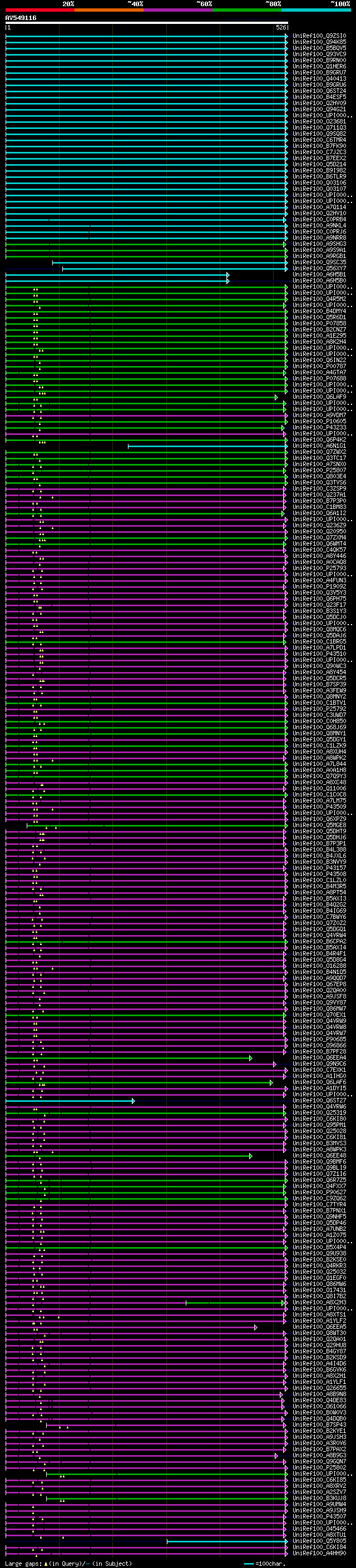The width and height of the screenshot is (356, 1568).
Task: Click the label UniRef100_C3ZSP9
Action: click(319, 489)
